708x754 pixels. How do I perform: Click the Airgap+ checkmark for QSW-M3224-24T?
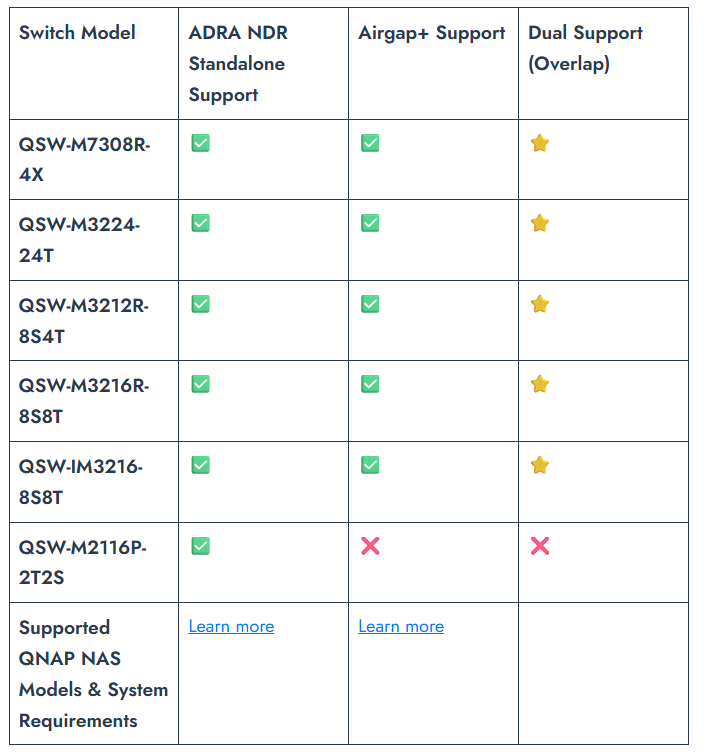(x=370, y=223)
